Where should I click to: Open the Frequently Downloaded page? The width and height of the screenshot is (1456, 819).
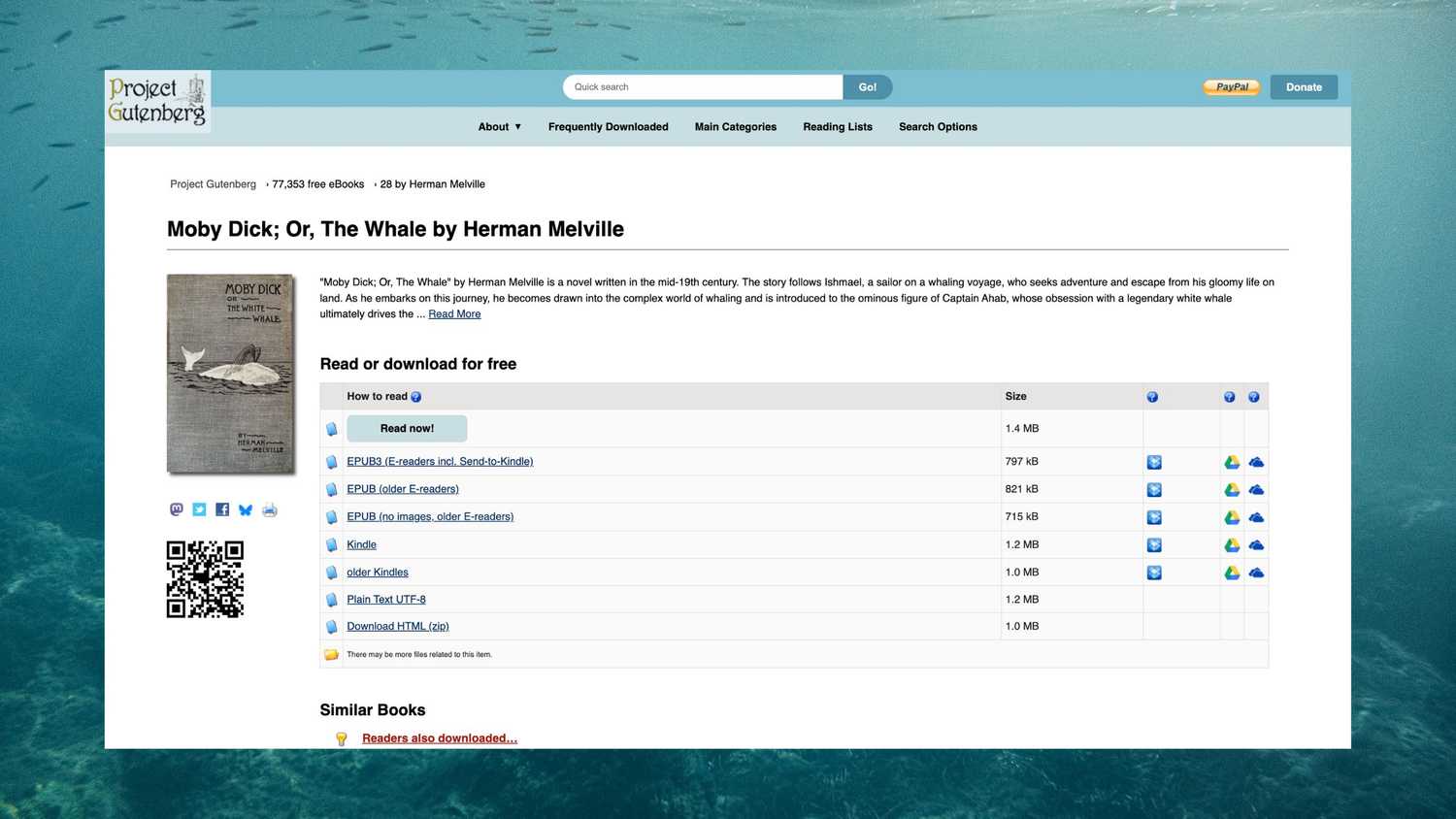click(x=608, y=126)
